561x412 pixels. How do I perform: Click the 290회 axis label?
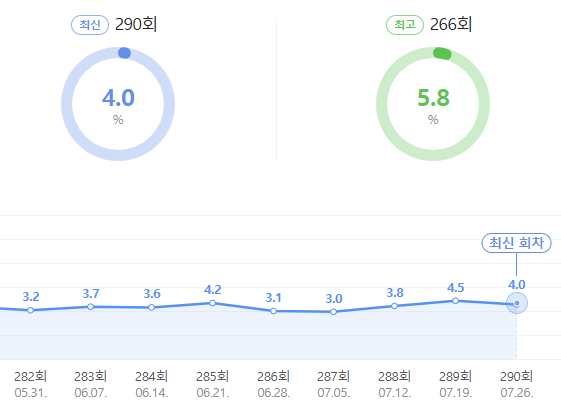(x=516, y=376)
